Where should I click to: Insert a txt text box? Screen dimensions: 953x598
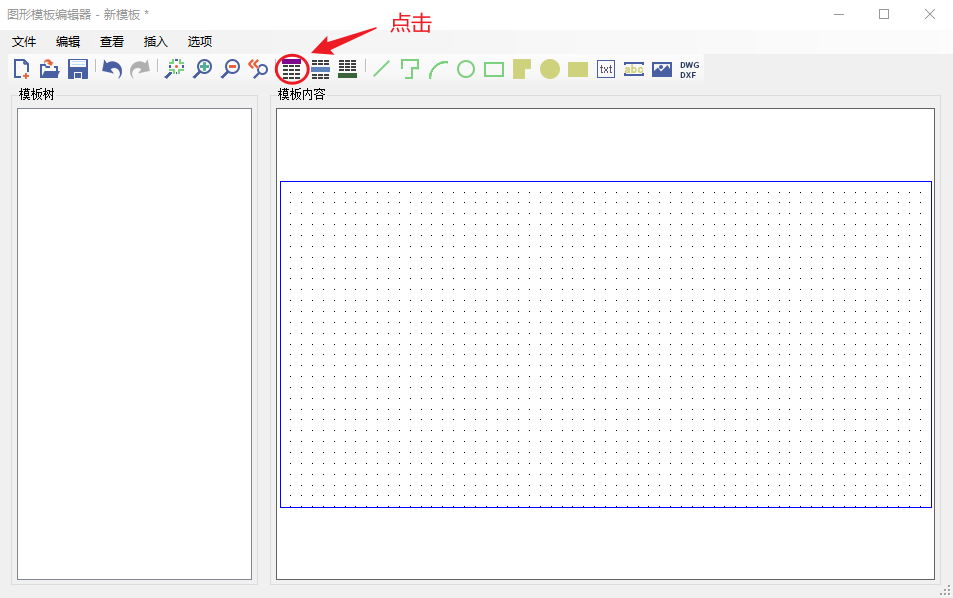[606, 69]
